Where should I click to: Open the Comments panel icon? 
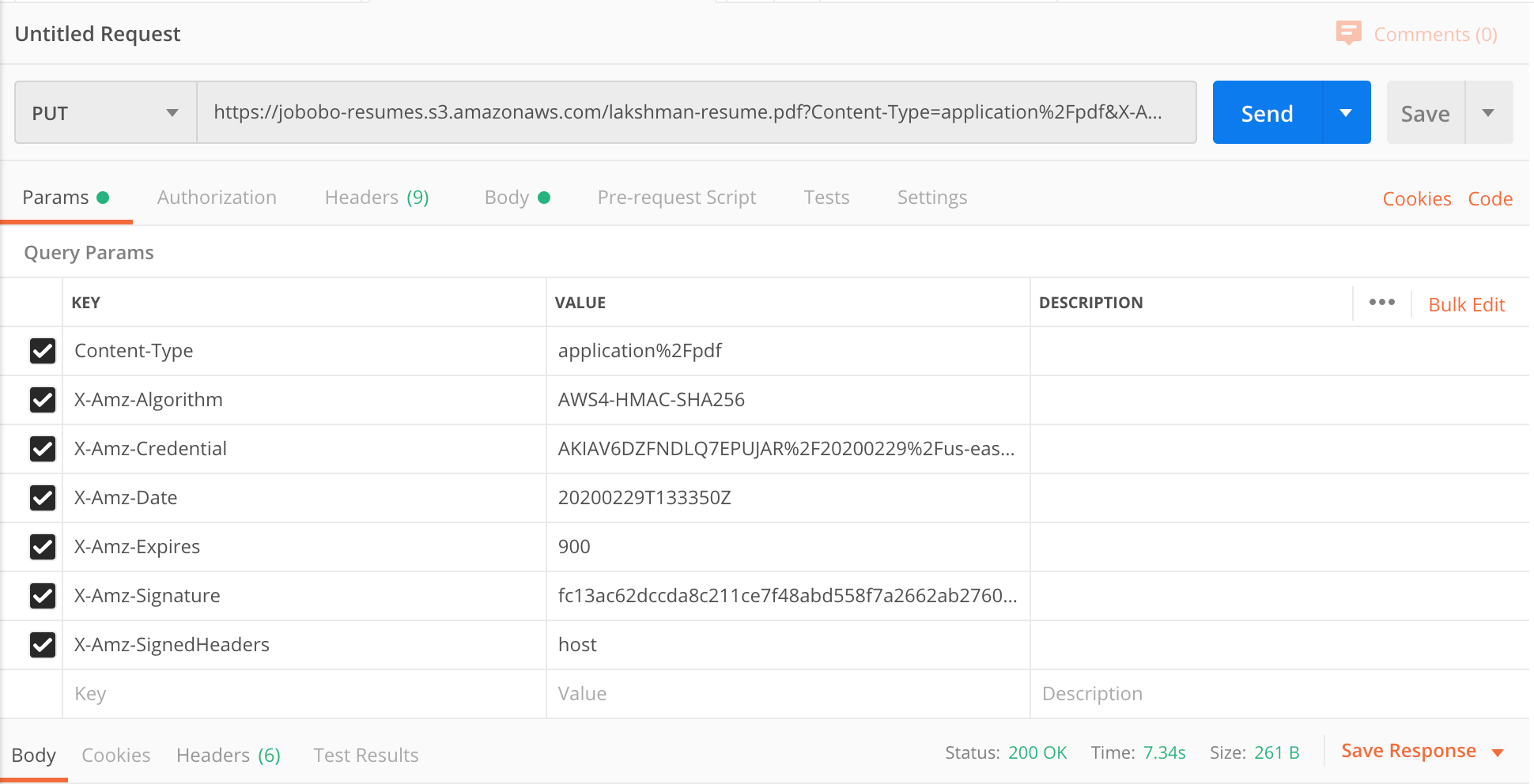tap(1347, 33)
